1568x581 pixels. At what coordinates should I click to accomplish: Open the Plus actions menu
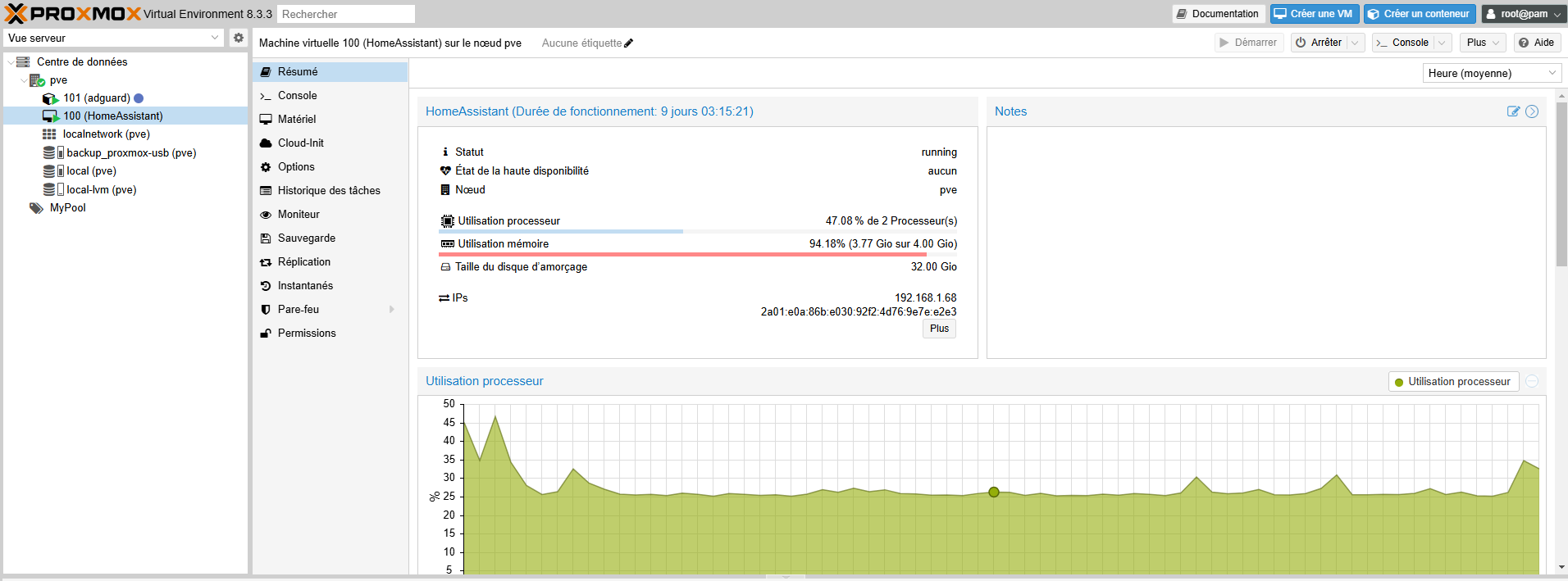1483,43
